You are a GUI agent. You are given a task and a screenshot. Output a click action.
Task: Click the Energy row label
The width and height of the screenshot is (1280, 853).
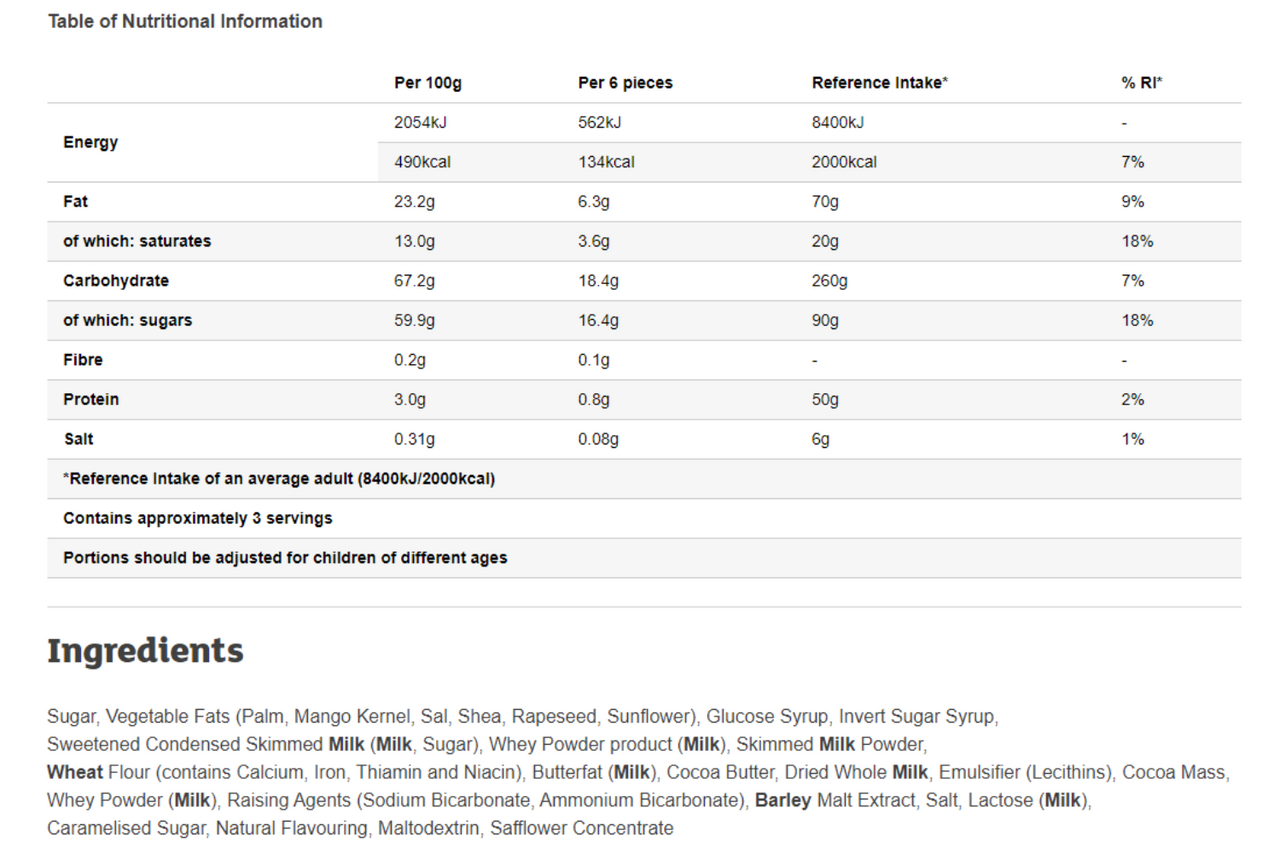point(91,142)
